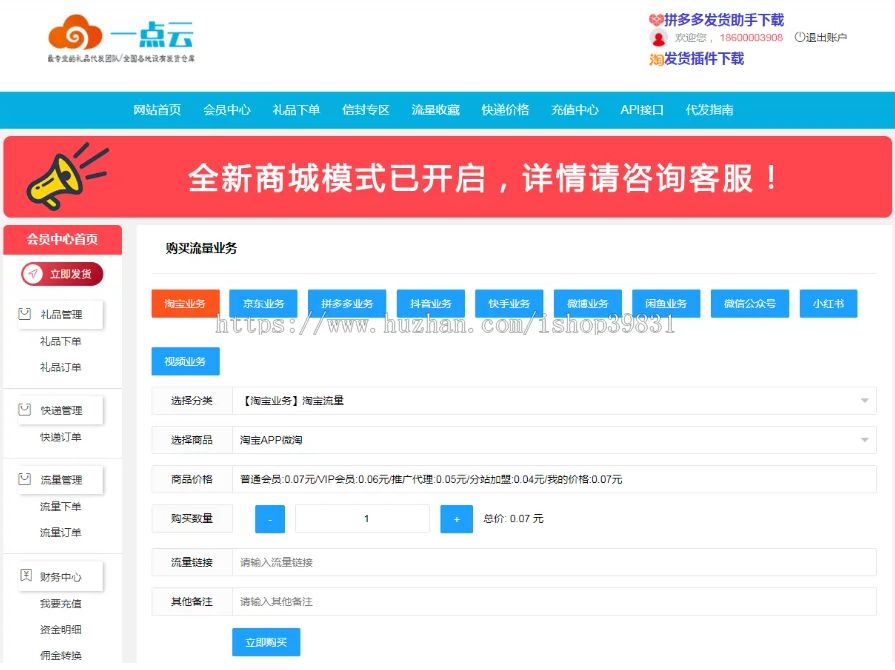Click the user avatar icon beside 欢迎您

click(x=658, y=38)
